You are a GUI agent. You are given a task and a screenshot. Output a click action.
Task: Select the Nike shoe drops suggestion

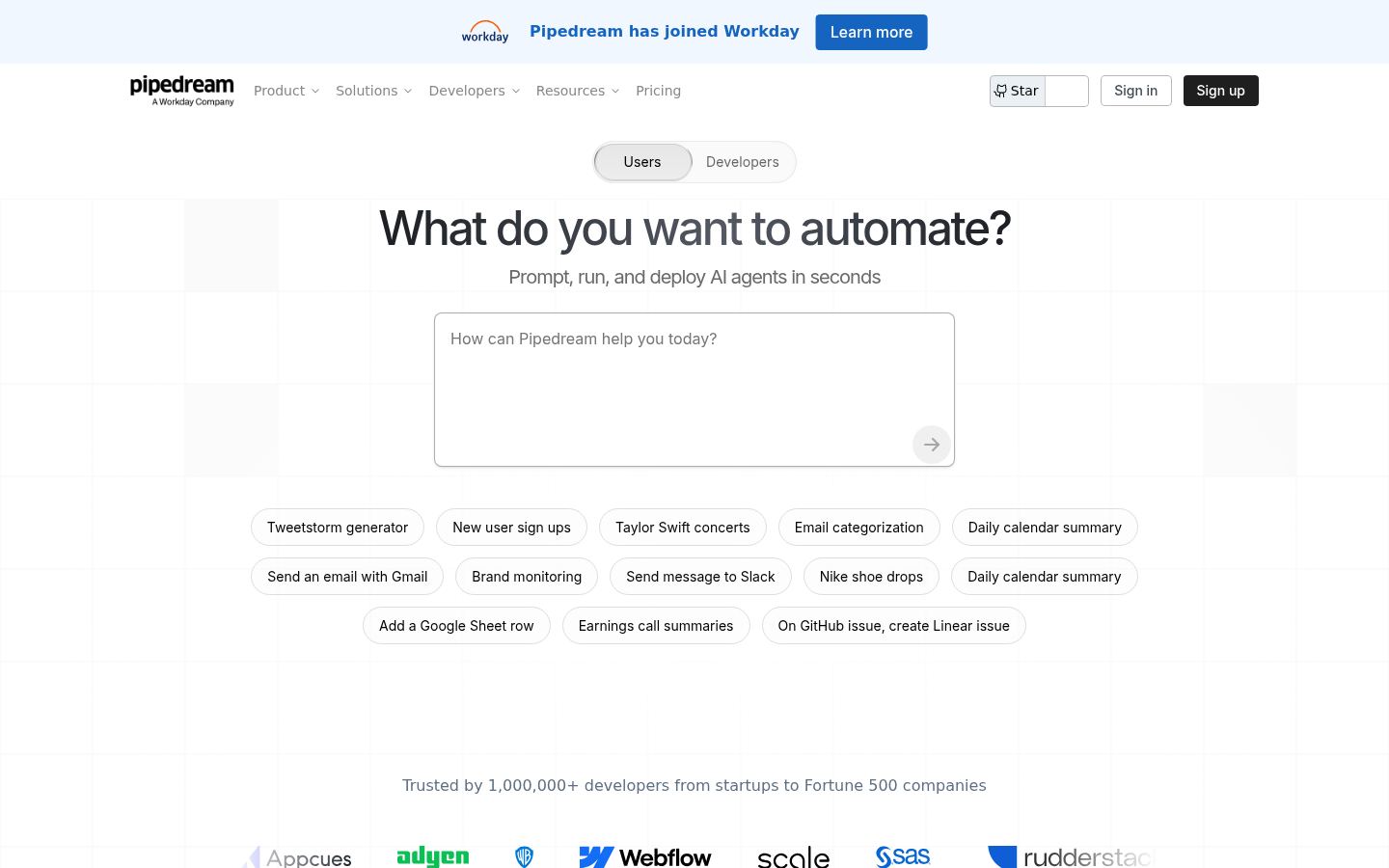[871, 577]
